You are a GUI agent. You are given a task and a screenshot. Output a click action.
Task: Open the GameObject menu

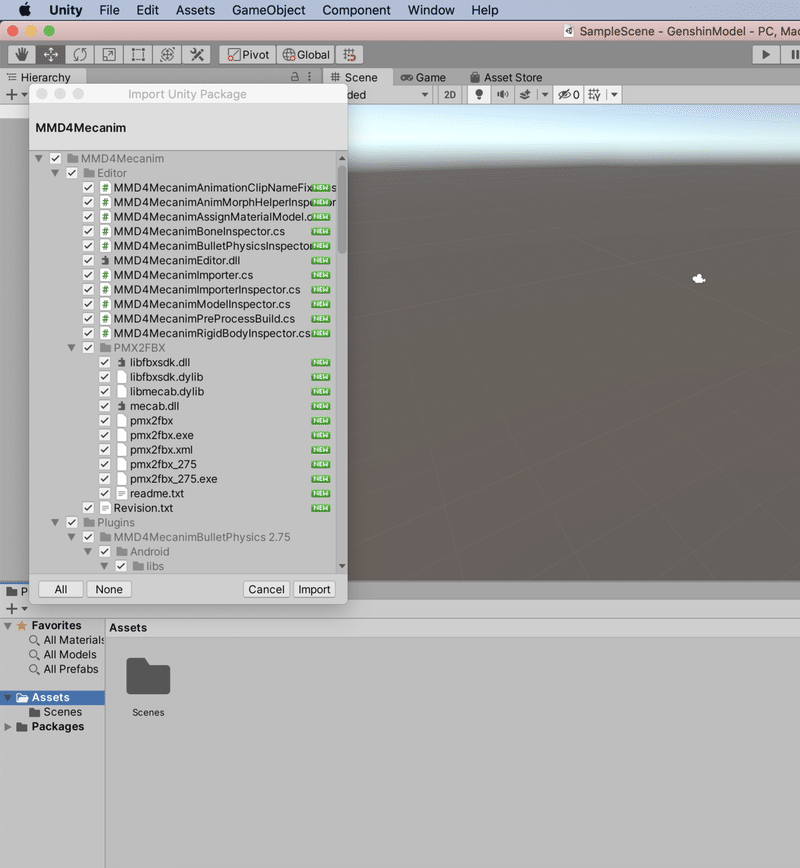(x=269, y=10)
